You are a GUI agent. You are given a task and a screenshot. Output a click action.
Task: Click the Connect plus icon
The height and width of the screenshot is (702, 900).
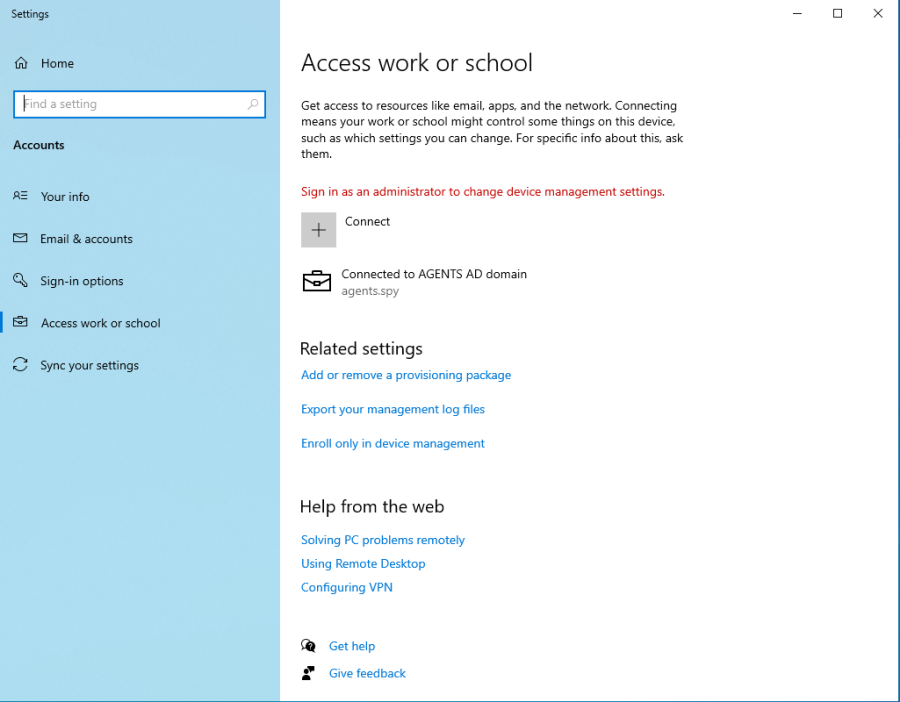(318, 229)
